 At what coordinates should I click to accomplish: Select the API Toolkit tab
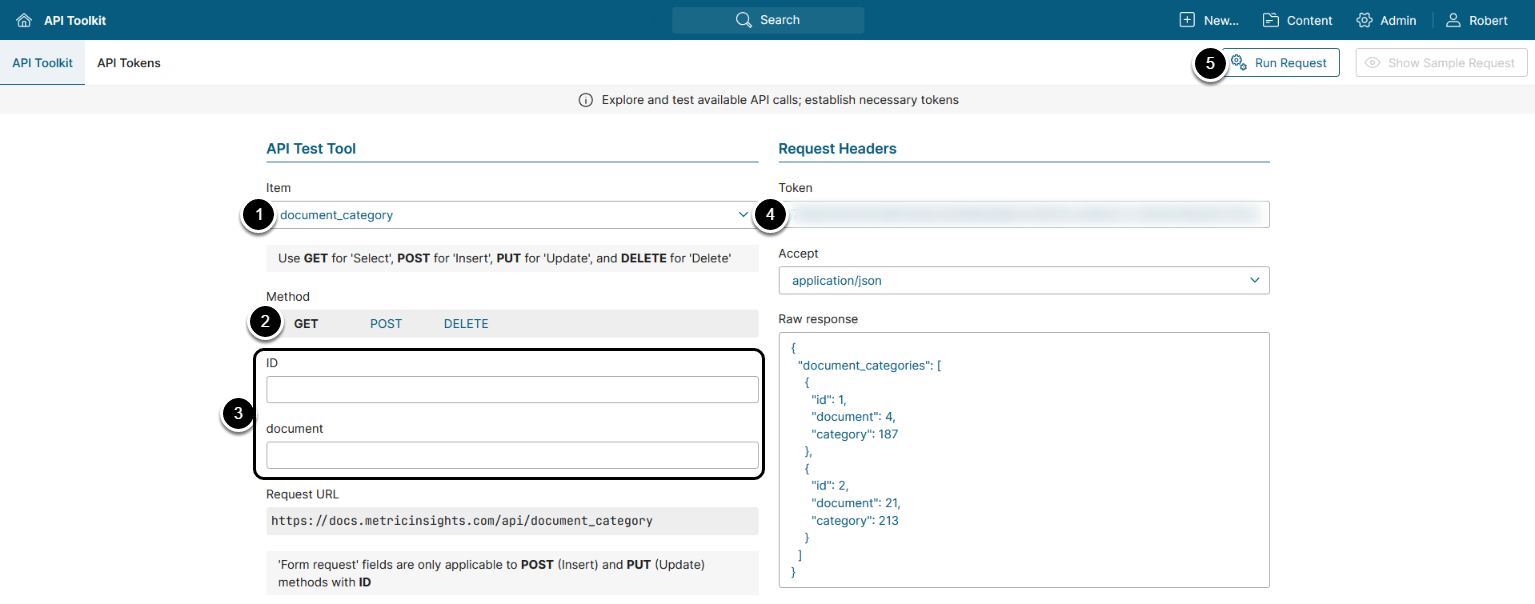(42, 63)
